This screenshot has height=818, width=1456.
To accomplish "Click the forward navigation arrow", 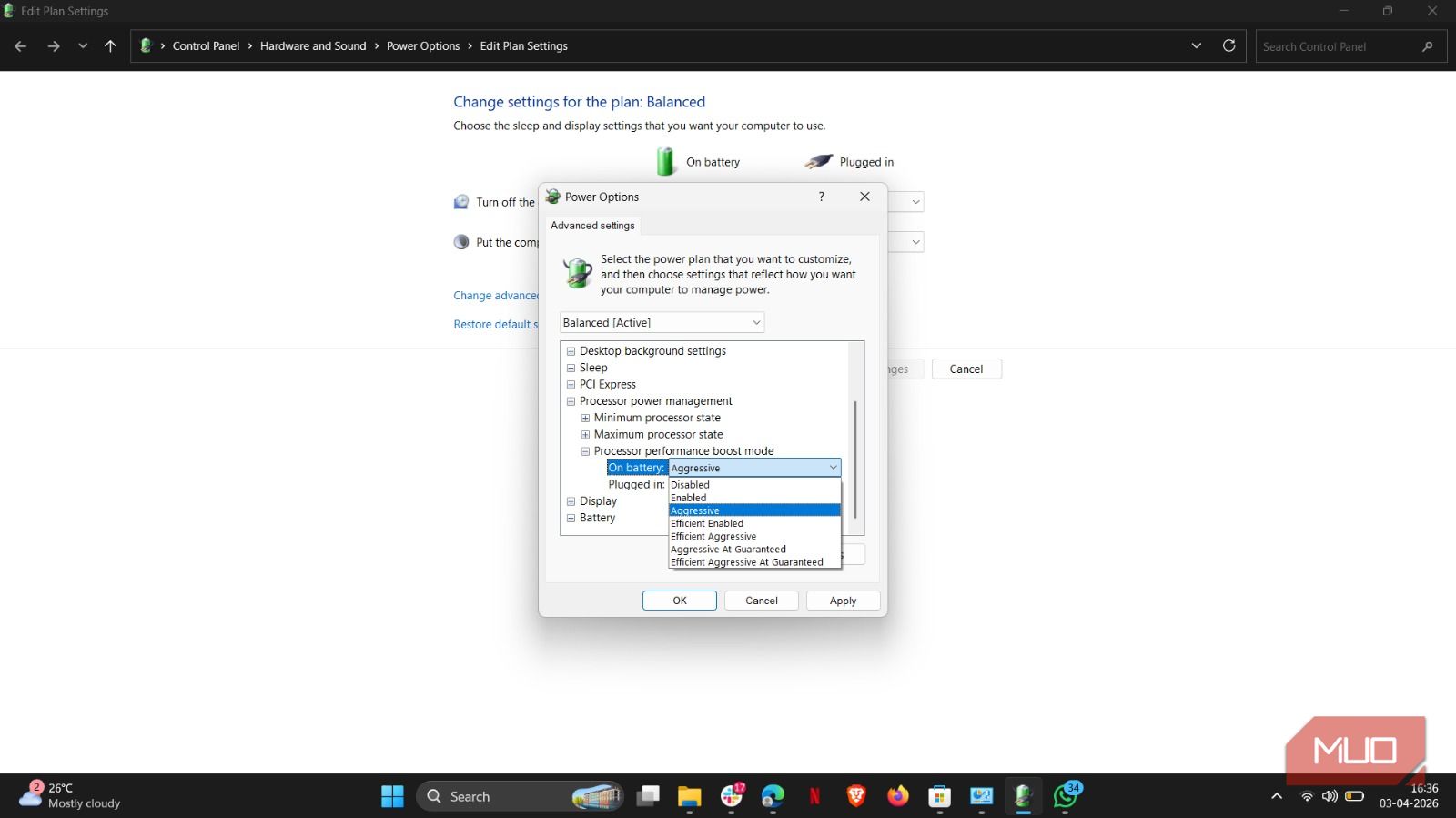I will 54,46.
